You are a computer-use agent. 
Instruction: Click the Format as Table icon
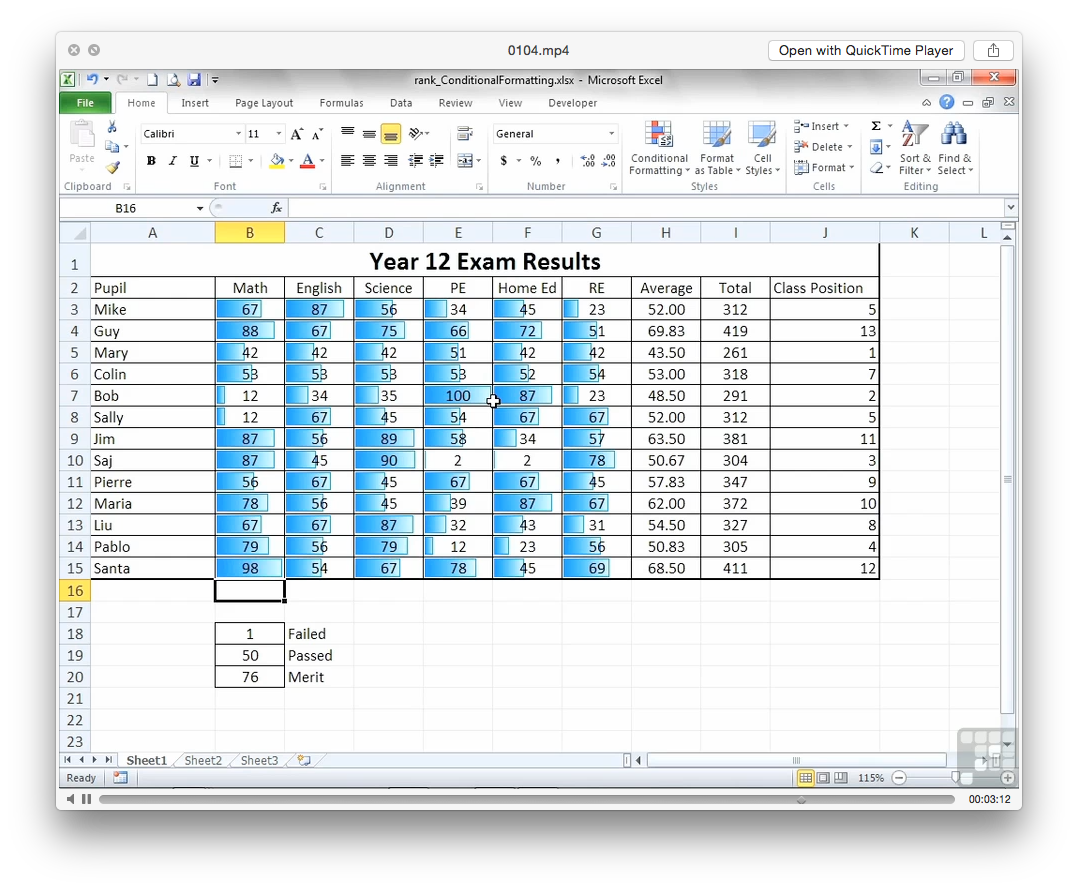(716, 148)
